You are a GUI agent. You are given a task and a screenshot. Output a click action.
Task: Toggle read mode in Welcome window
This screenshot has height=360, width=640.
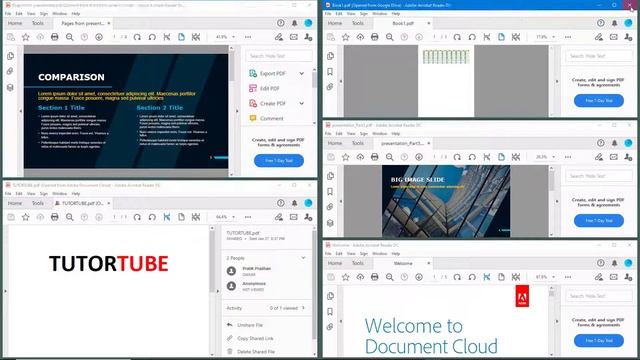point(516,277)
